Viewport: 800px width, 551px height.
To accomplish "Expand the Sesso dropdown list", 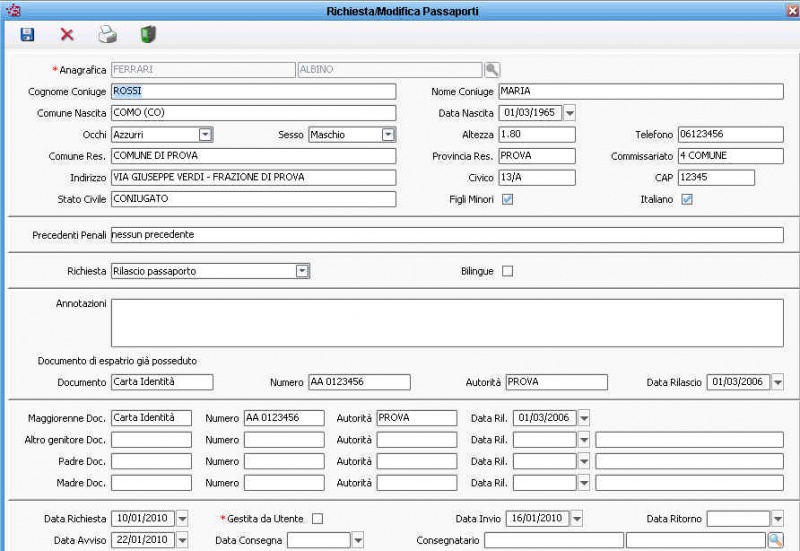I will tap(388, 134).
